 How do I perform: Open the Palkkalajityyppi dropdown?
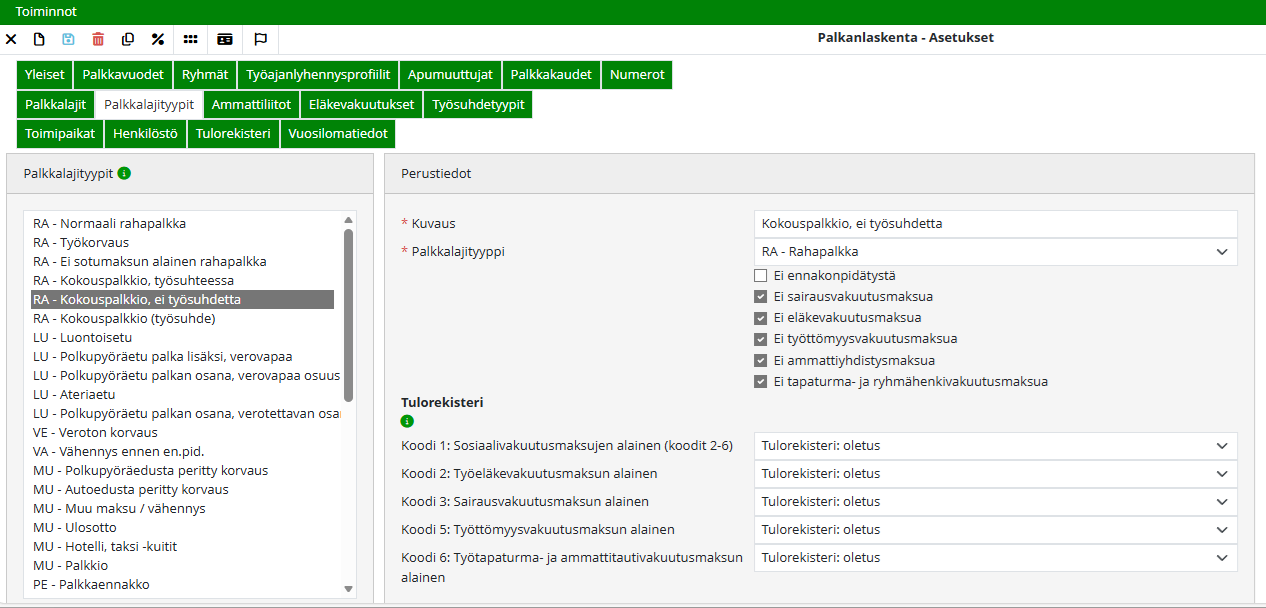pos(1221,252)
